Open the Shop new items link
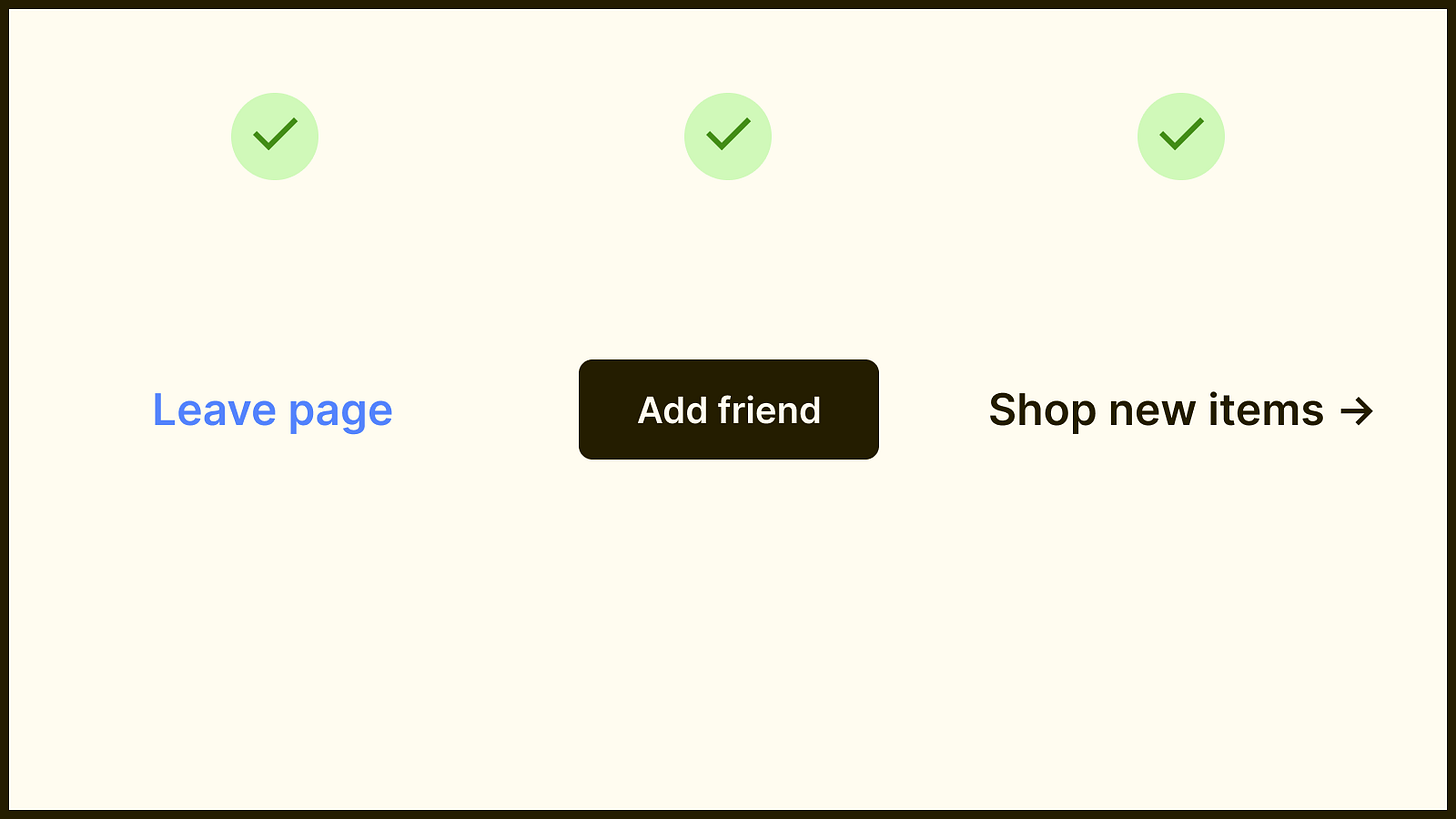Screen dimensions: 1456x819 1181,410
